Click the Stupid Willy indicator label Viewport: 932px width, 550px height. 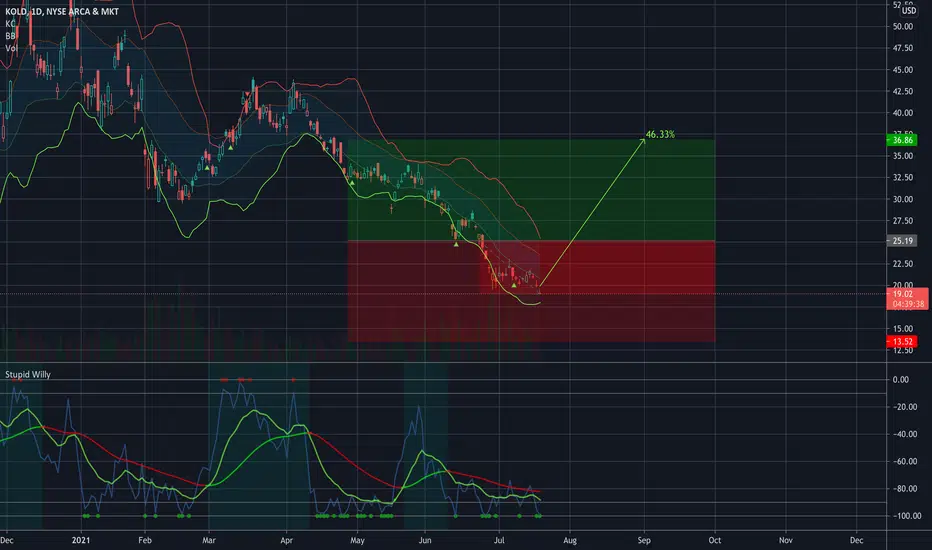pyautogui.click(x=28, y=375)
